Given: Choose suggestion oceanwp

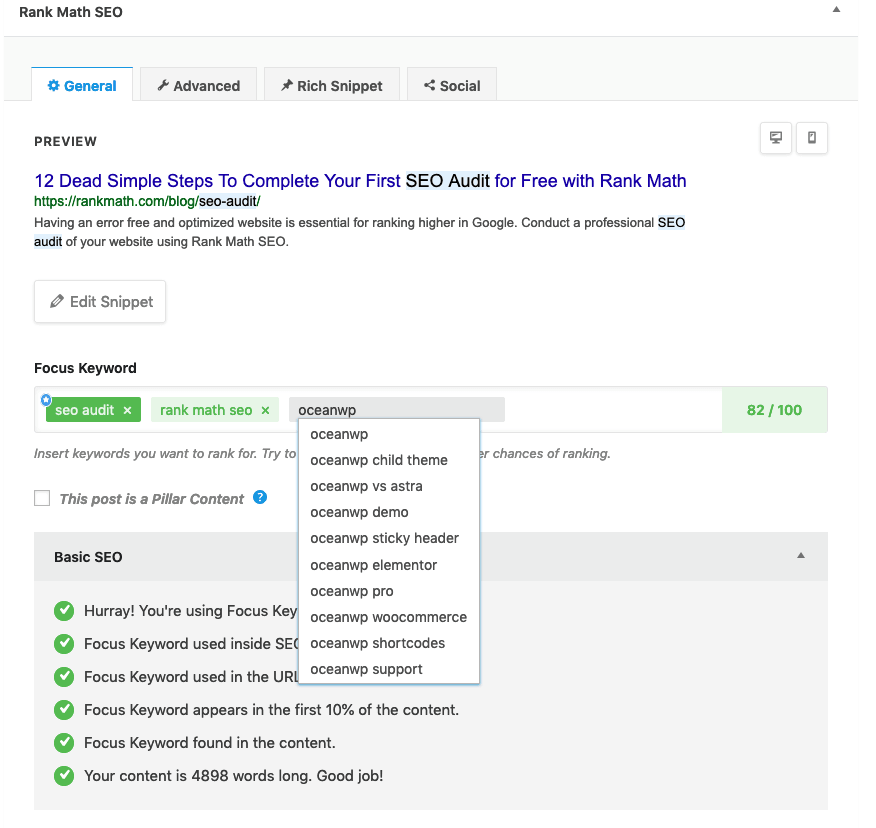Looking at the screenshot, I should pos(389,434).
